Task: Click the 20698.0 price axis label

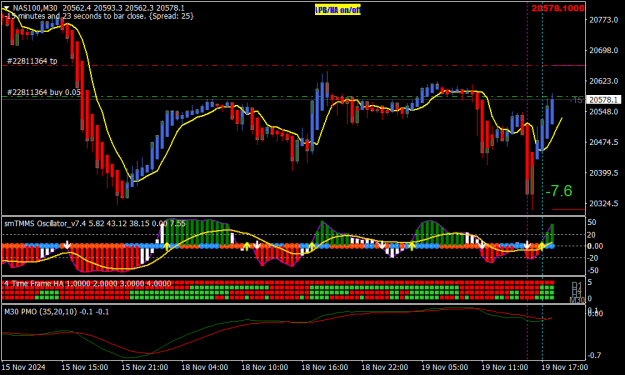Action: click(x=603, y=50)
